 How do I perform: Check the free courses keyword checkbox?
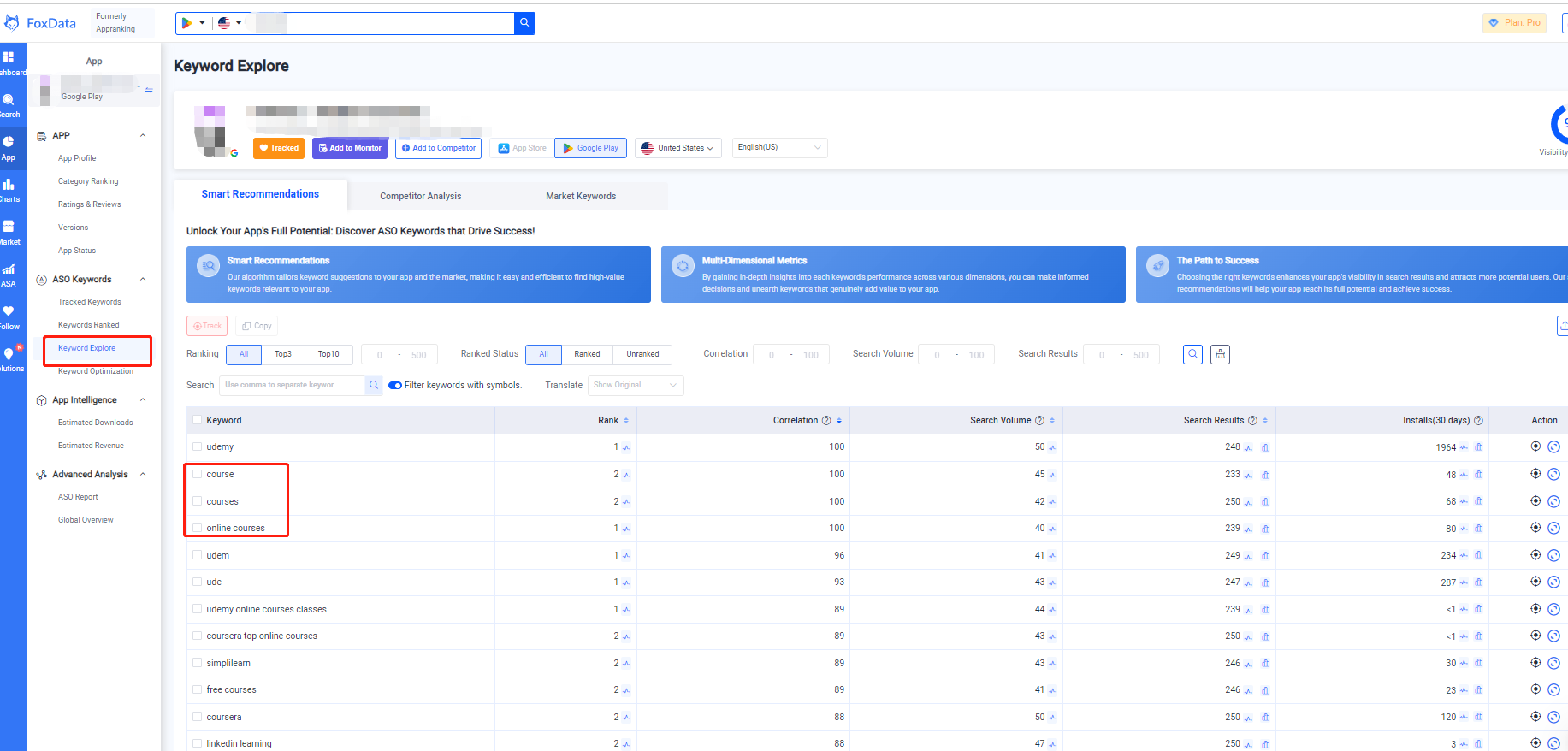198,689
